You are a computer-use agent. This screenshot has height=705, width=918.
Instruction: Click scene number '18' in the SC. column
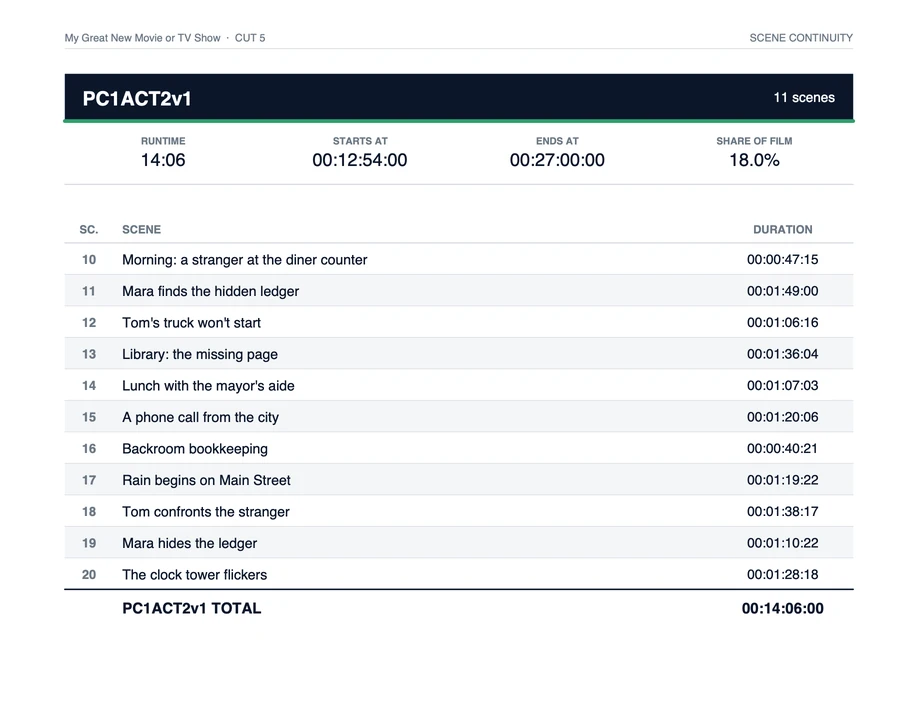coord(89,512)
